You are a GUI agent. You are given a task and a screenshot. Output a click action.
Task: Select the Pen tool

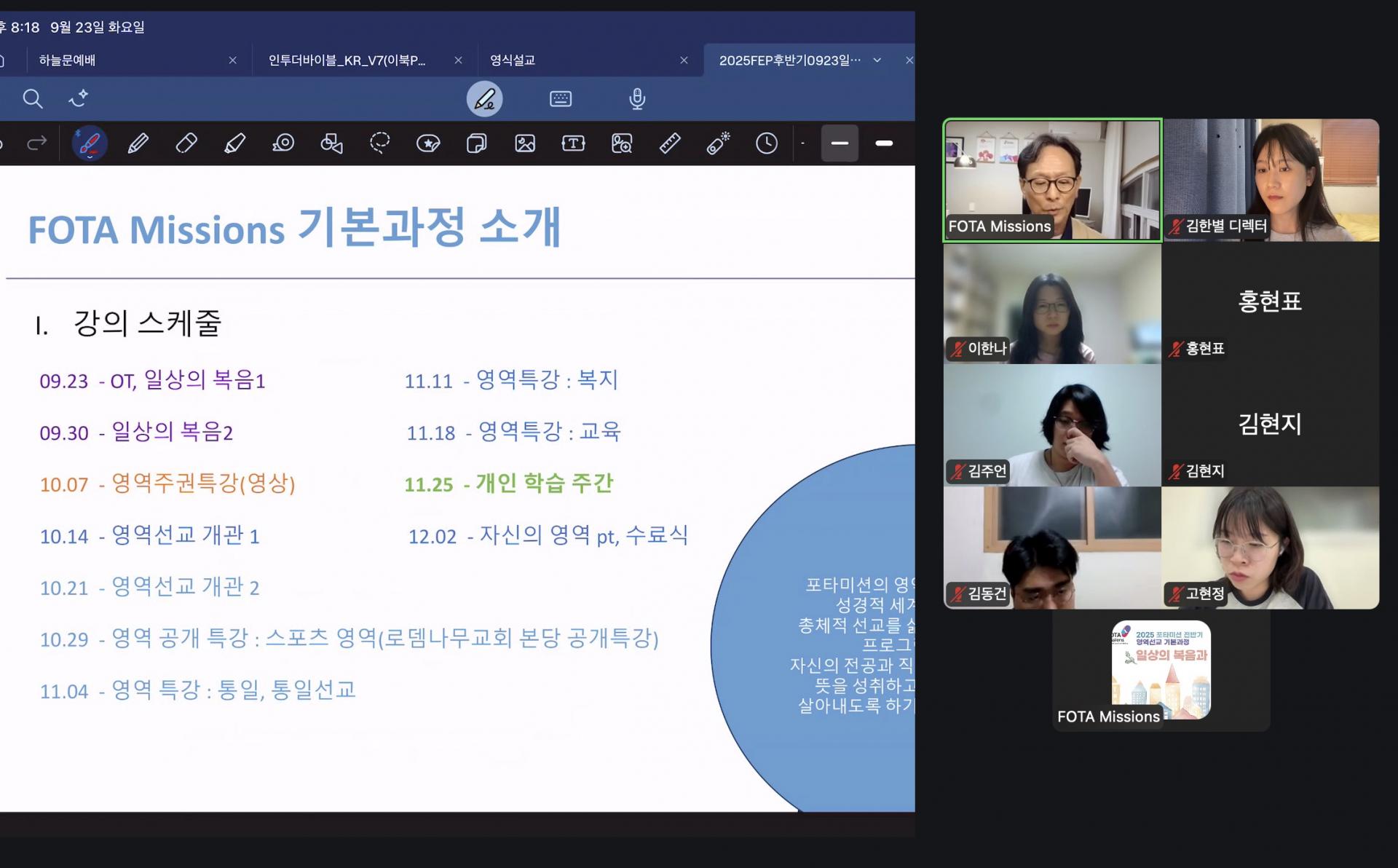tap(138, 143)
